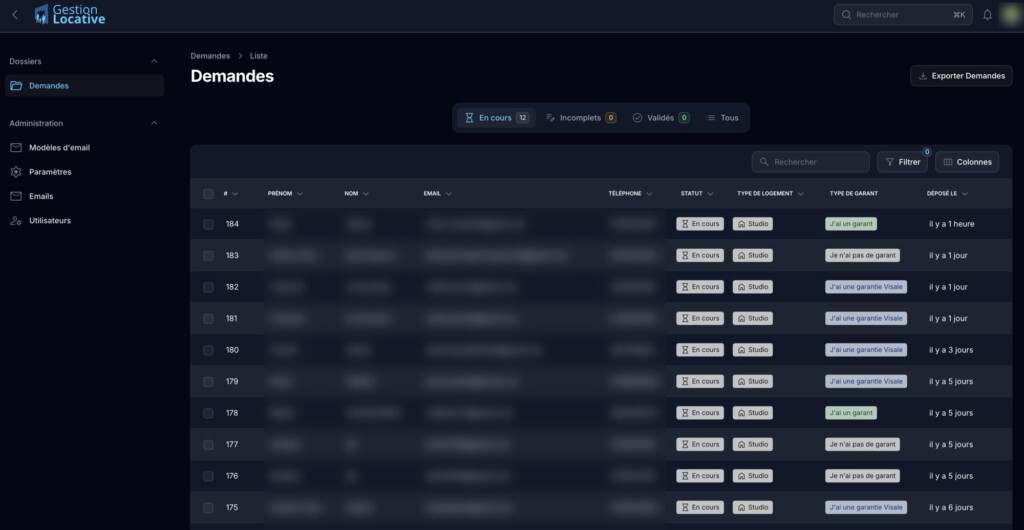Click the people icon for Utilisateurs

[x=16, y=221]
